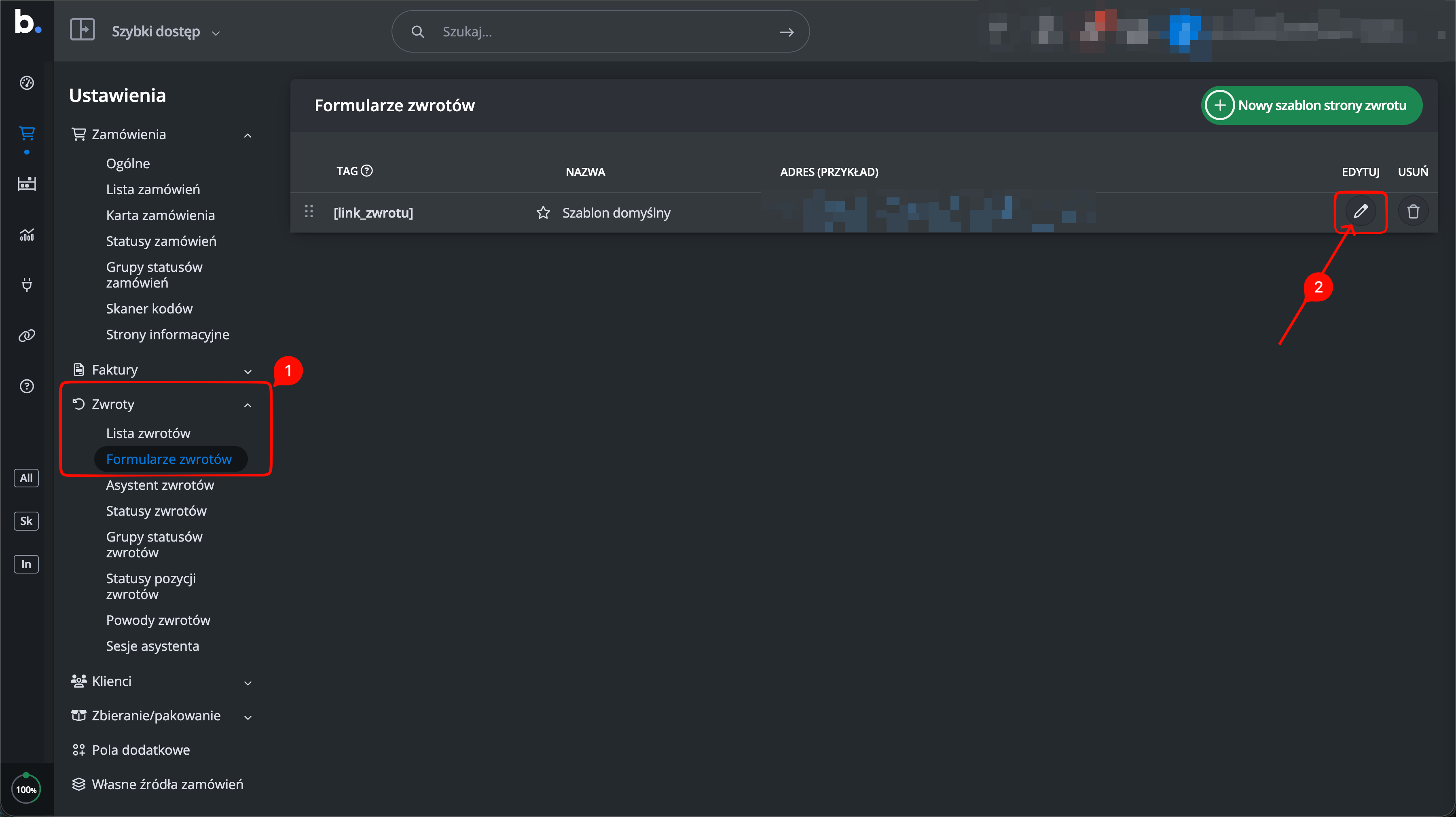Open Asystent zwrotów settings
Screen dimensions: 1456x817
[x=160, y=486]
